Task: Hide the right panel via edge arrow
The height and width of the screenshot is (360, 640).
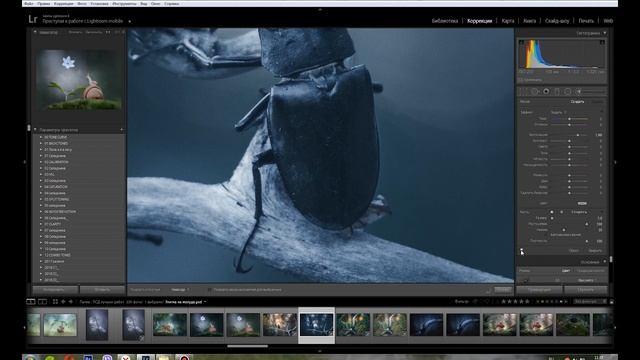Action: coord(615,162)
